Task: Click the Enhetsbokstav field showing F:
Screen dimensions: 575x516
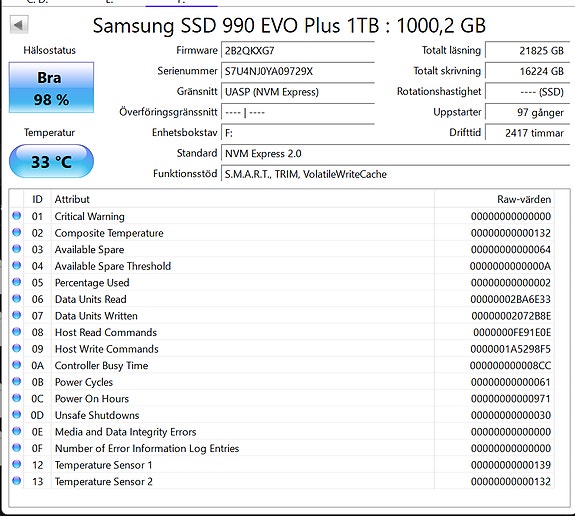Action: coord(297,133)
